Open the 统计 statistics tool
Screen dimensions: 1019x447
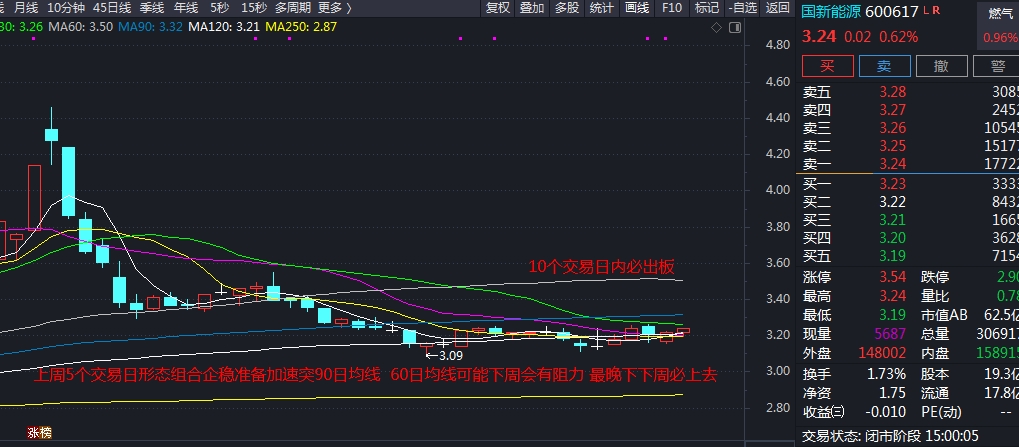(x=602, y=8)
